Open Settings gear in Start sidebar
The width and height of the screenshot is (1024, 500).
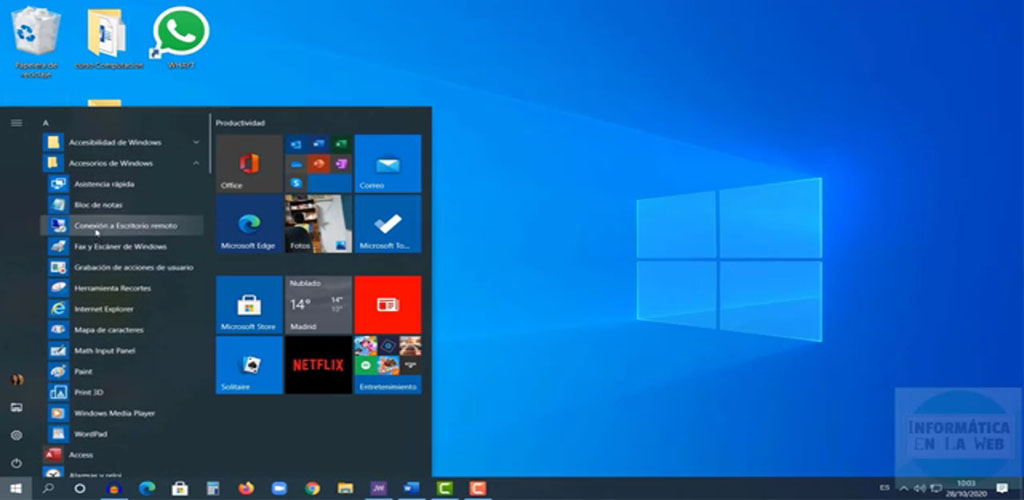[x=17, y=435]
